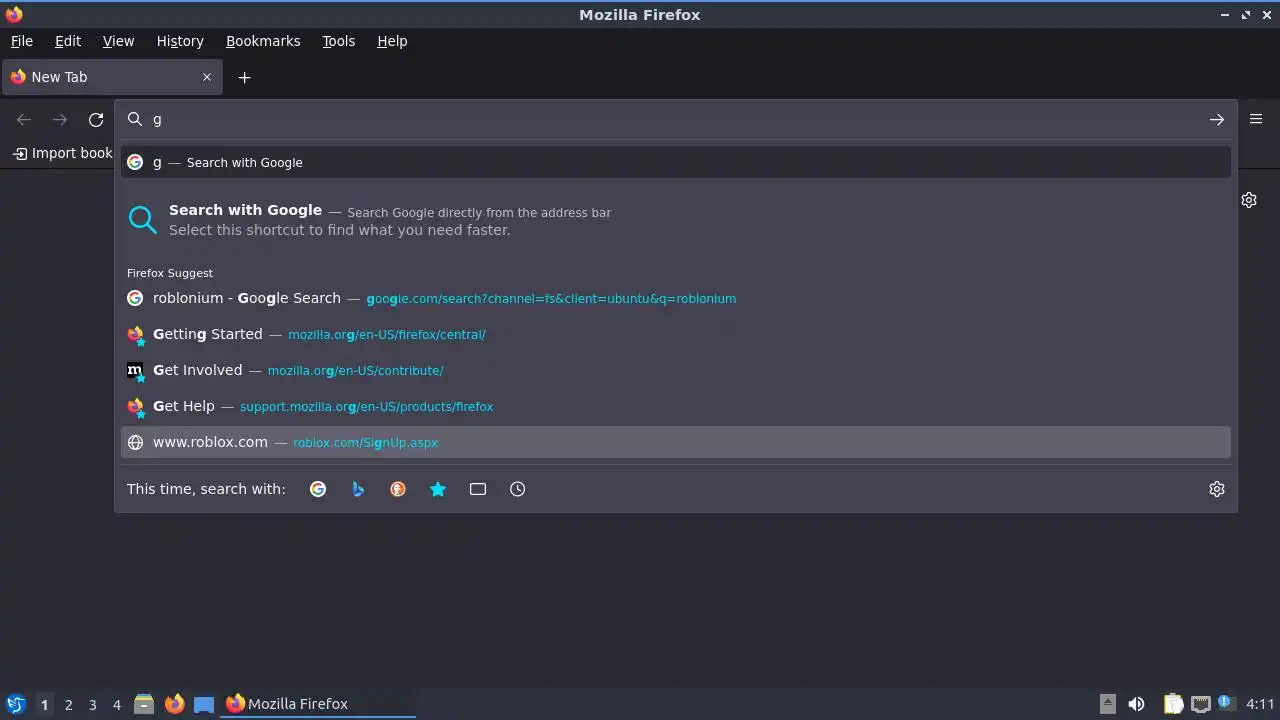
Task: Open the www.roblox.com suggestion
Action: point(676,442)
